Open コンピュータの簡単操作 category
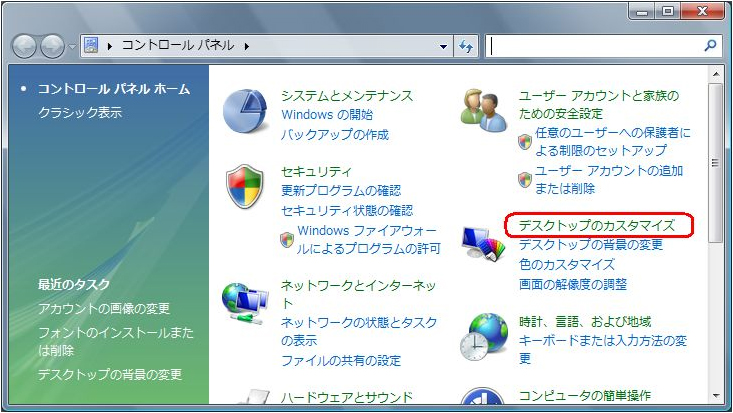The height and width of the screenshot is (413, 733). (x=585, y=396)
